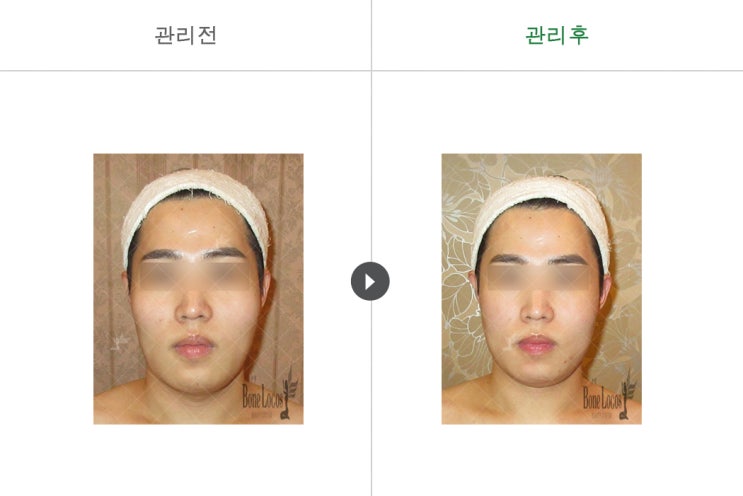This screenshot has width=743, height=496.
Task: Click Bone Locos watermark text on left photo
Action: pyautogui.click(x=263, y=396)
